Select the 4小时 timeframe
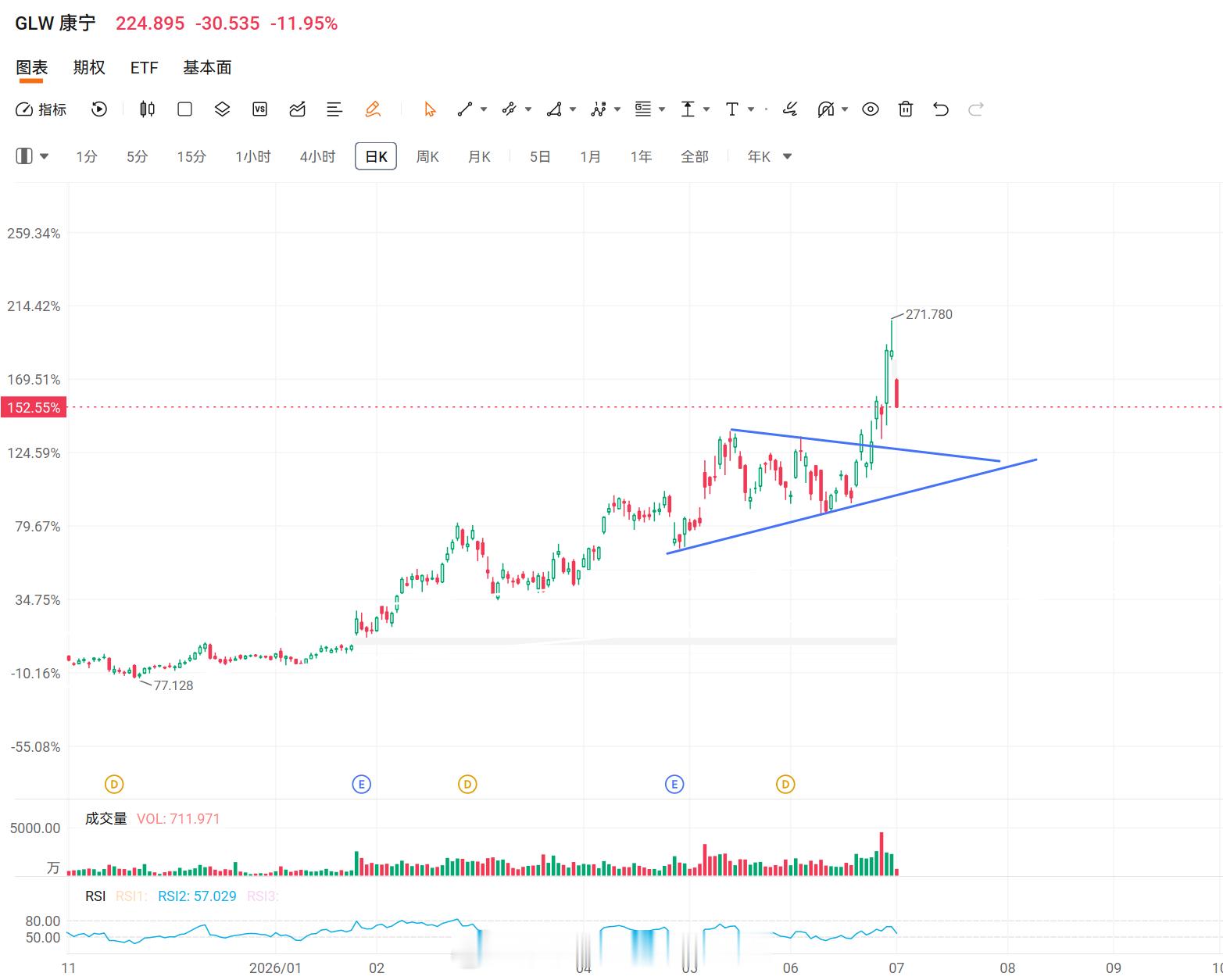The image size is (1223, 980). [x=317, y=156]
